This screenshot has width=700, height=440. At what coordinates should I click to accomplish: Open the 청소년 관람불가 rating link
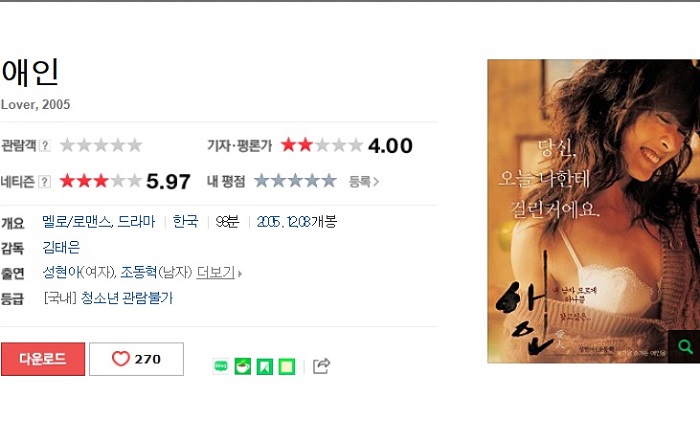point(126,298)
